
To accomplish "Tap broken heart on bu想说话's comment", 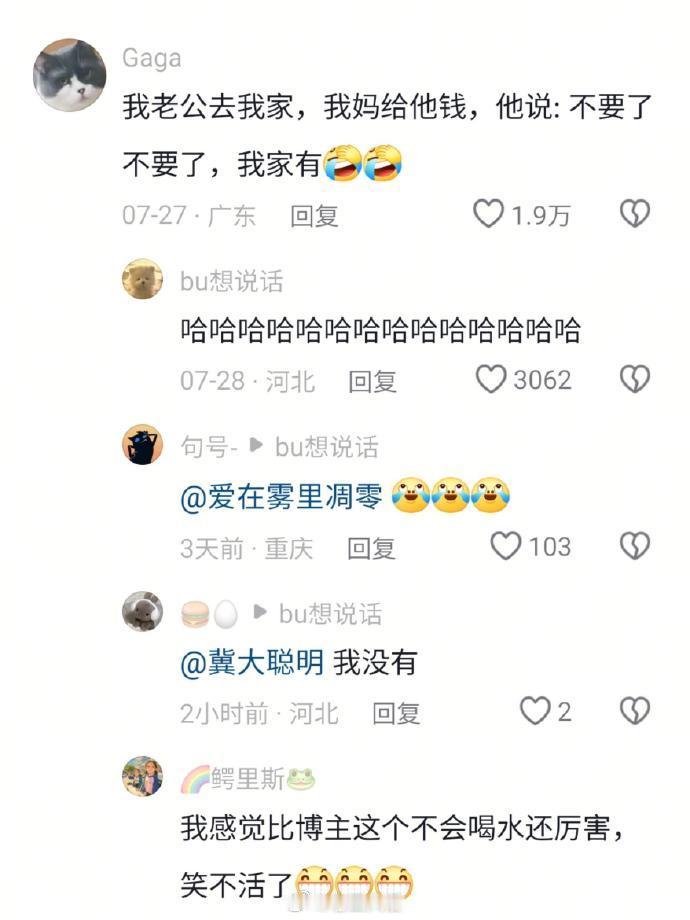I will pos(635,379).
